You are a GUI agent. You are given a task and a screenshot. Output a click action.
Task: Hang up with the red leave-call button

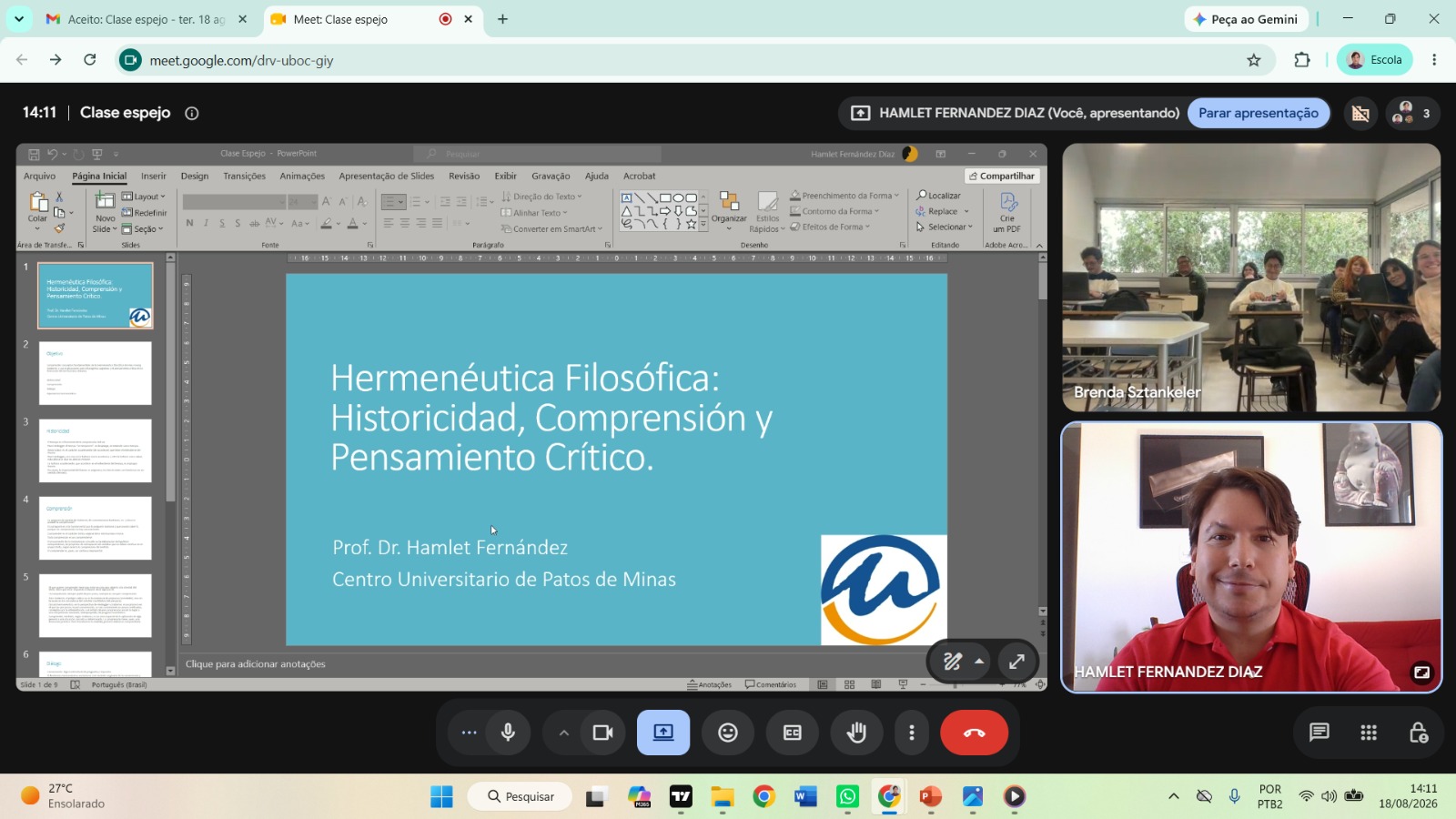pos(974,733)
